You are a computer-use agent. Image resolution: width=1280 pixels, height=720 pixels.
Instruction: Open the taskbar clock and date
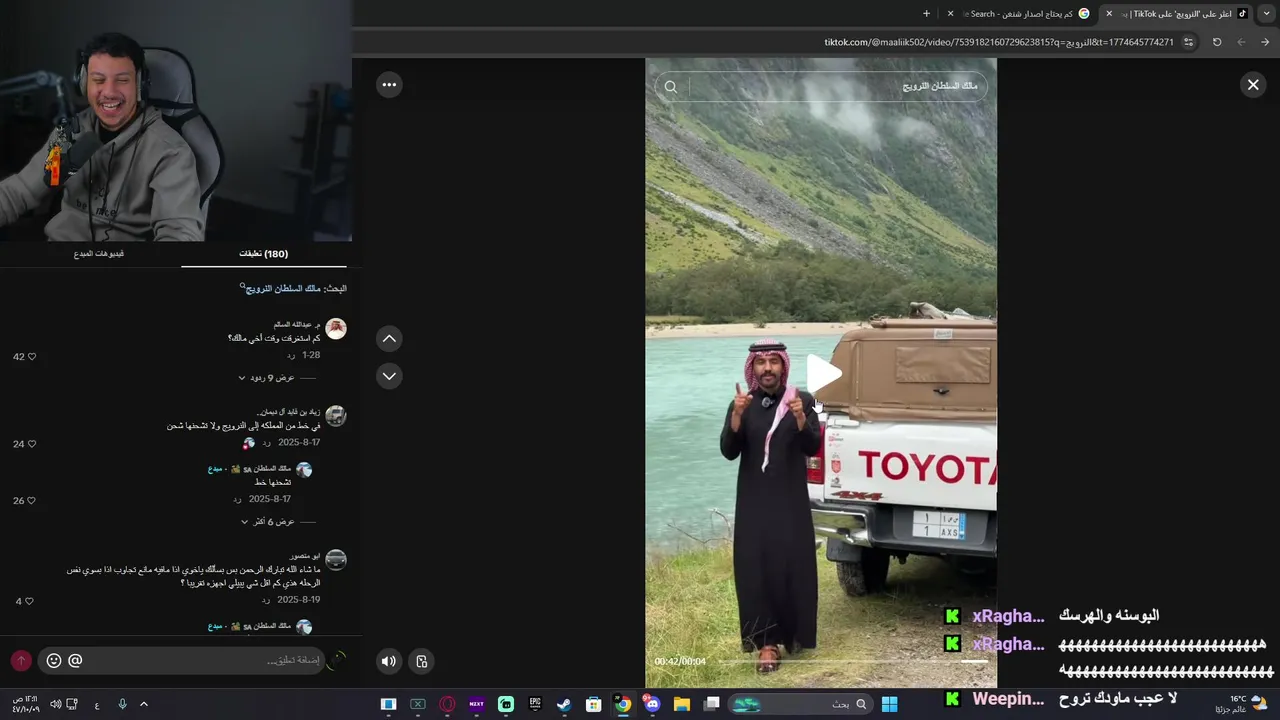pos(25,704)
